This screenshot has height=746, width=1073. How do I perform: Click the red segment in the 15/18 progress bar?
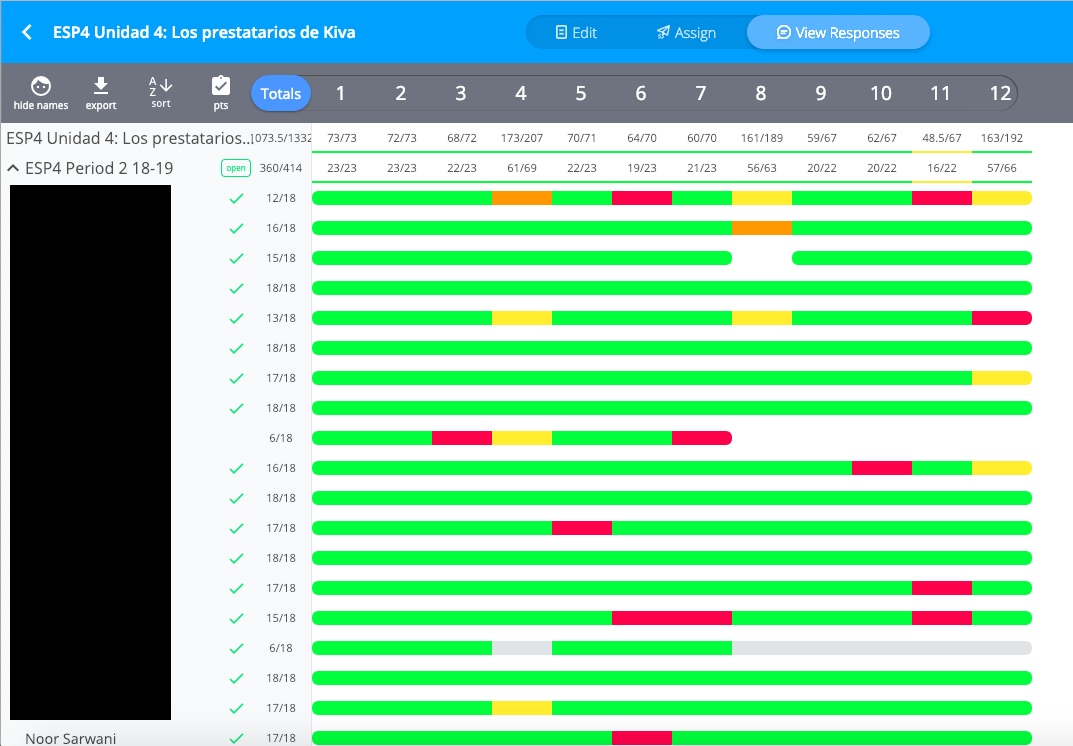(x=670, y=618)
